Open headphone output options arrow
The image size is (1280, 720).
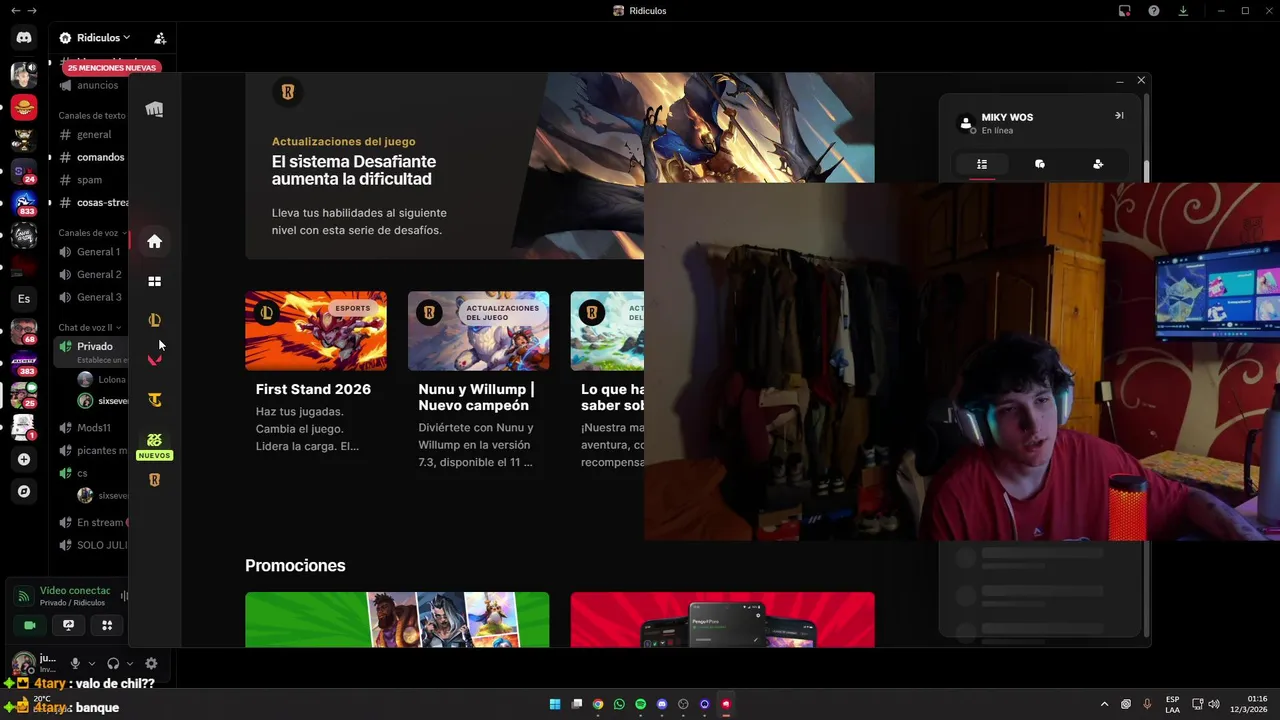pos(130,663)
